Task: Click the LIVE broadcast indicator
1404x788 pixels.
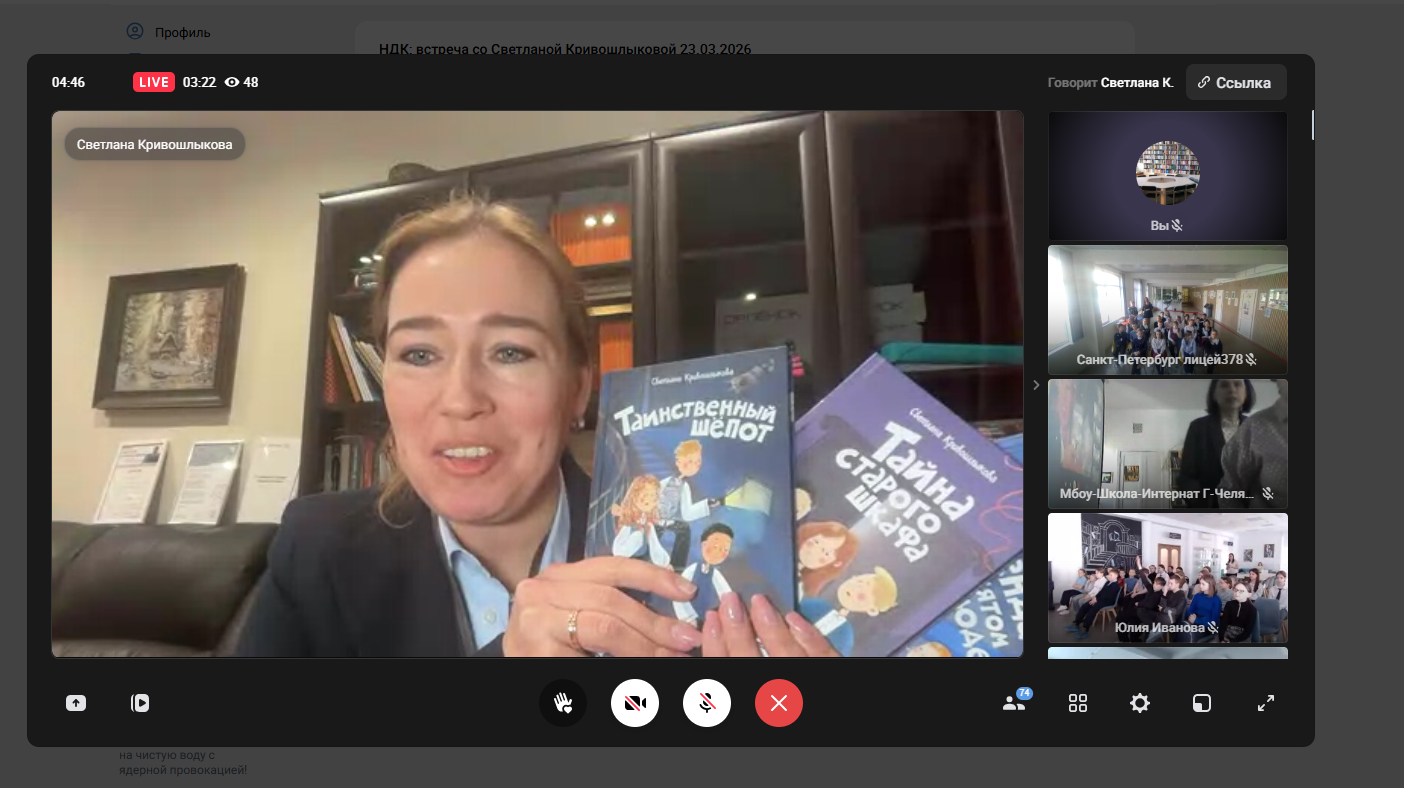Action: pyautogui.click(x=154, y=82)
